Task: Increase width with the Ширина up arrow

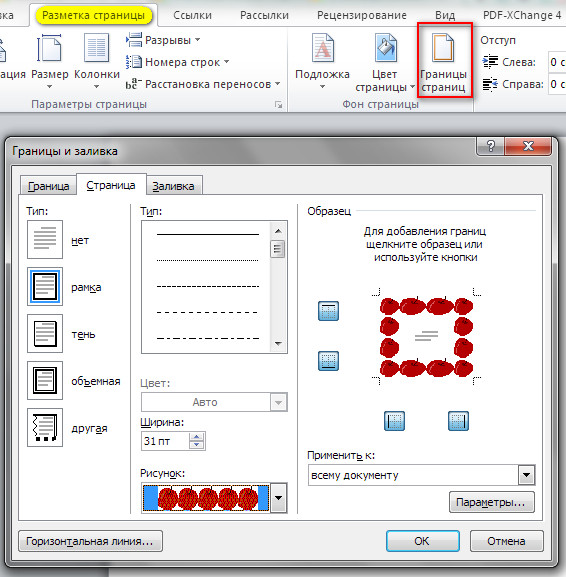Action: 197,437
